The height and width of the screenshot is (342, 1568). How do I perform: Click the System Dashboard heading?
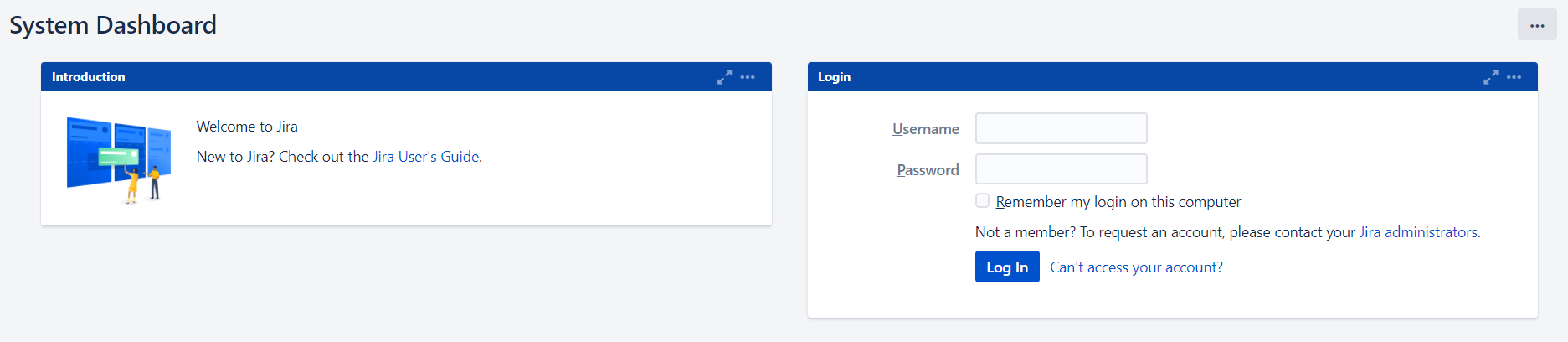(x=113, y=25)
